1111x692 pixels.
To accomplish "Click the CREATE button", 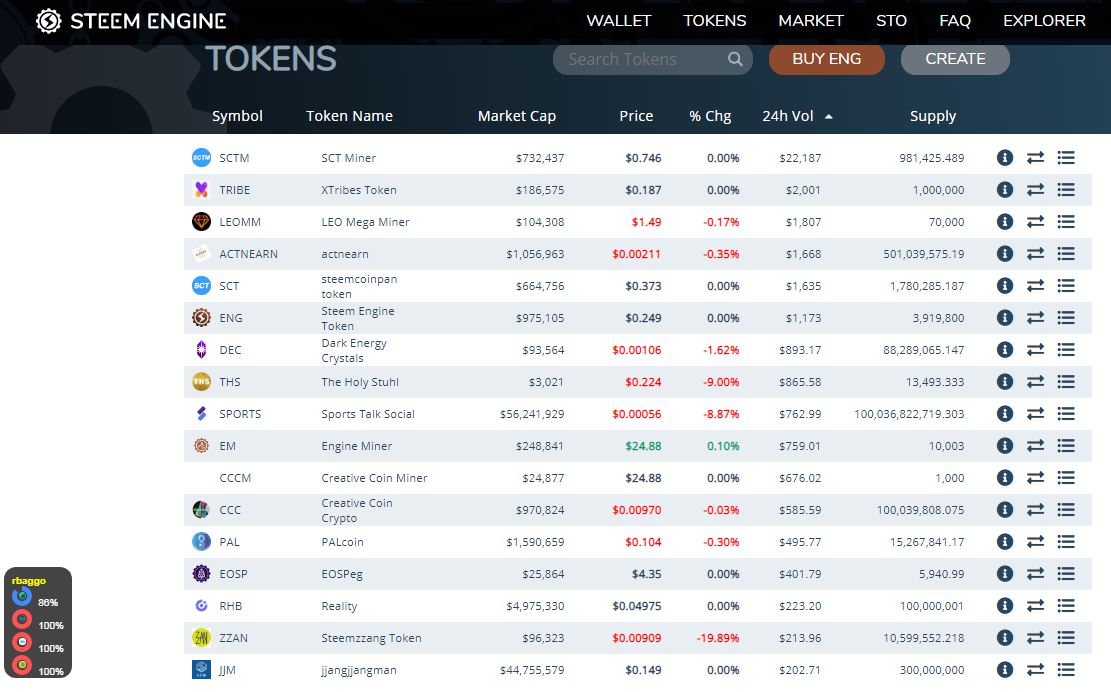I will click(x=955, y=59).
